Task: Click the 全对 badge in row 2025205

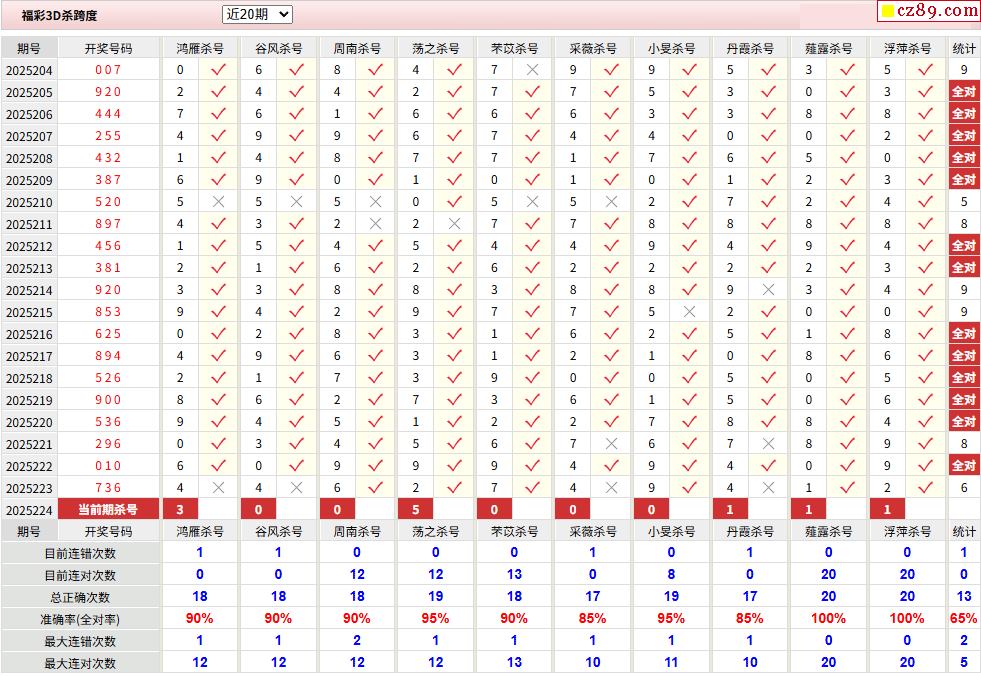Action: pyautogui.click(x=964, y=92)
